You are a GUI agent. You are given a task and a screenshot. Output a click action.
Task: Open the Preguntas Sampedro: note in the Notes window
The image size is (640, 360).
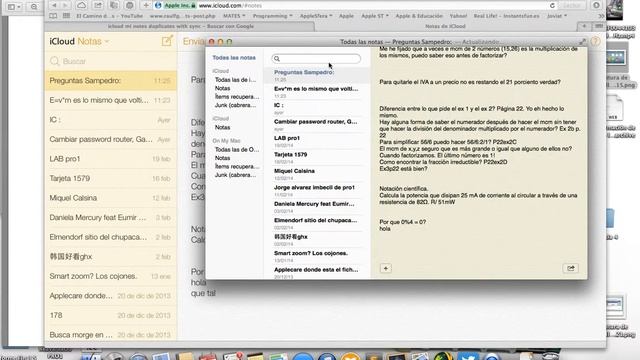pyautogui.click(x=317, y=76)
